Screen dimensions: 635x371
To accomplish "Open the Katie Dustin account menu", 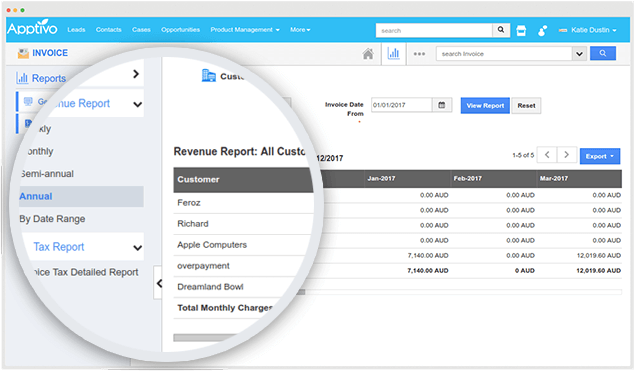I will (588, 30).
